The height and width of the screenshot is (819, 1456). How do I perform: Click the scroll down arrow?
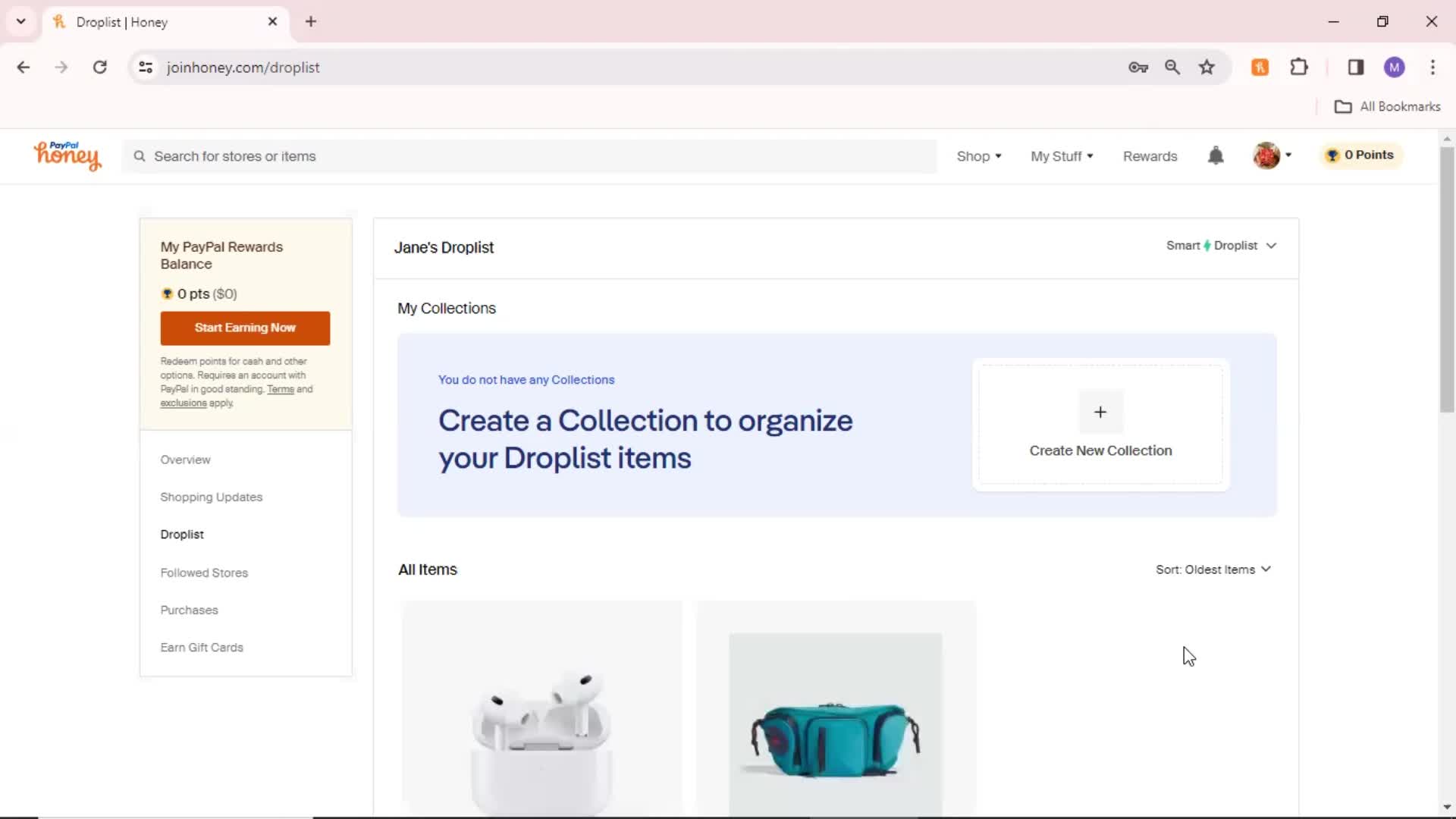[x=1447, y=808]
